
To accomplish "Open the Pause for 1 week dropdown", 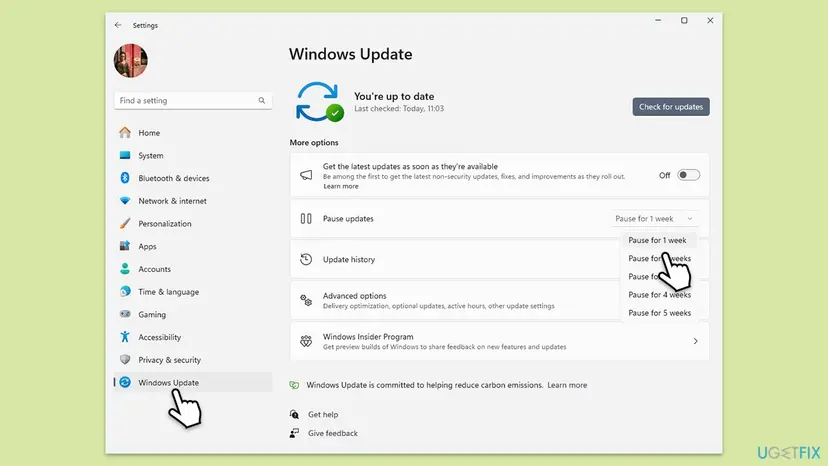I will pyautogui.click(x=654, y=218).
